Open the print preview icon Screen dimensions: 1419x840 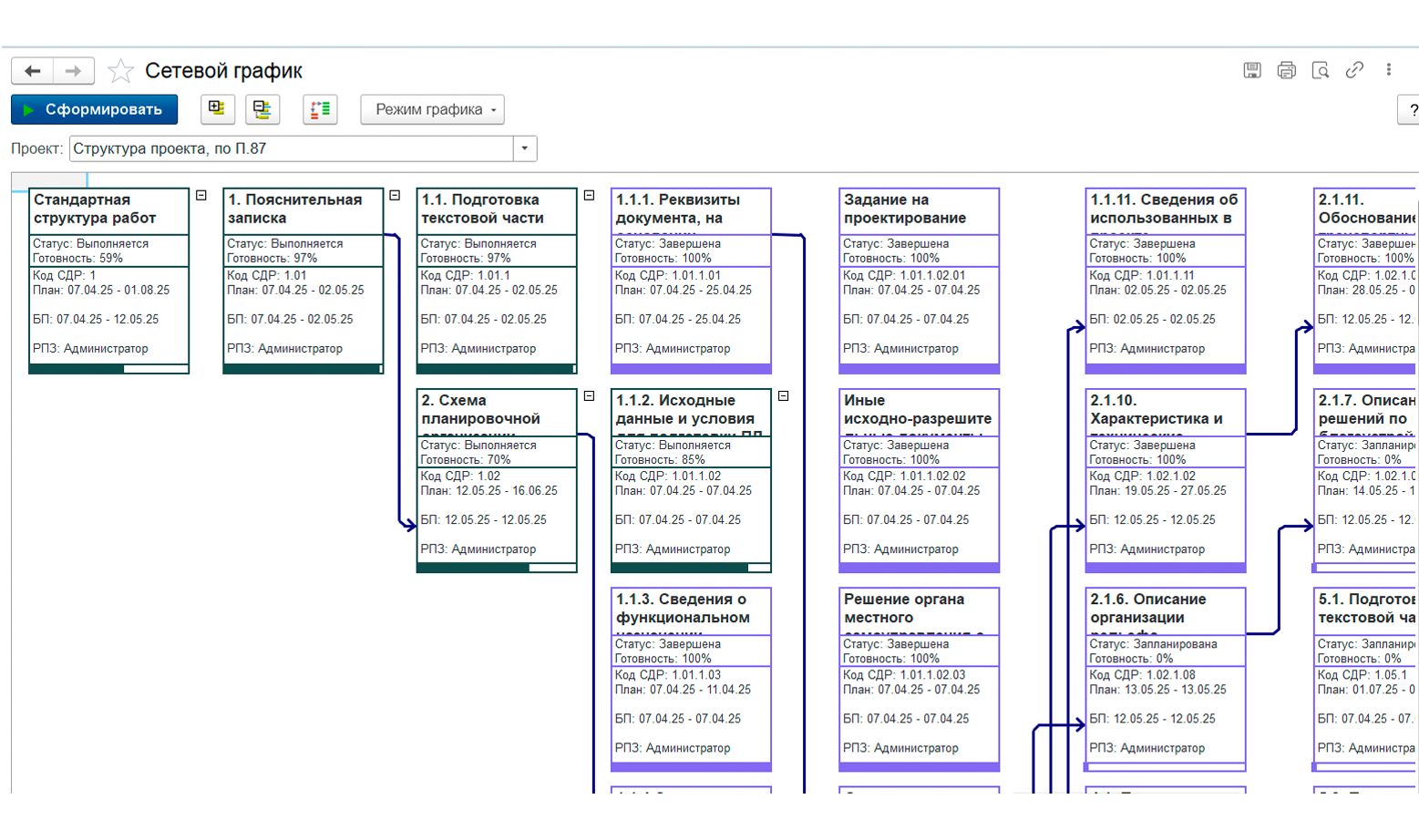coord(1320,70)
